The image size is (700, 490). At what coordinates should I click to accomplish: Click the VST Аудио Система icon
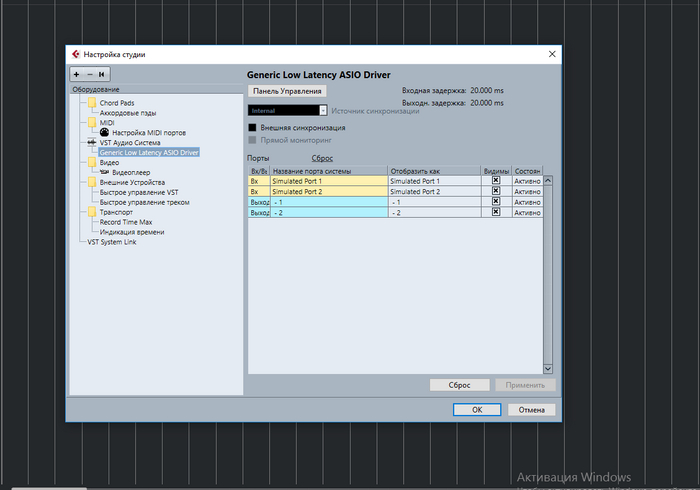pos(92,142)
